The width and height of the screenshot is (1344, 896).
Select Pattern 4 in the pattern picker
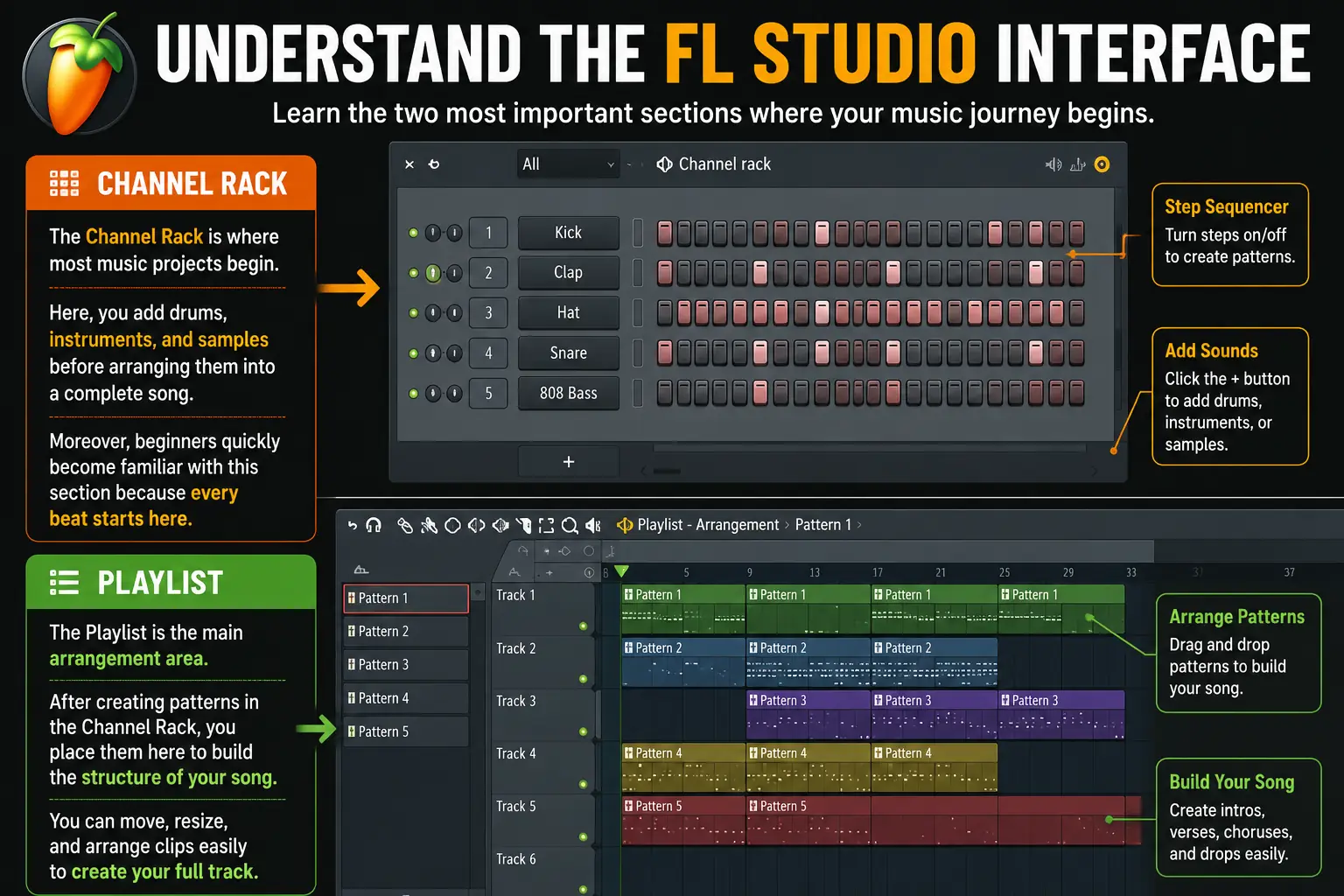coord(406,698)
